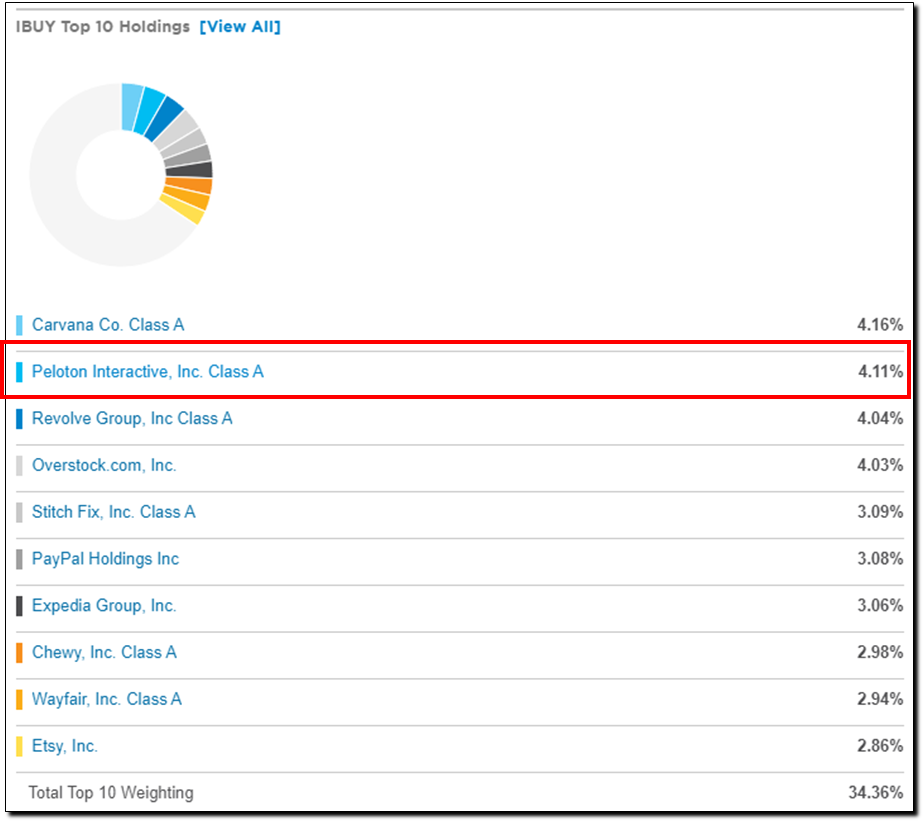This screenshot has width=924, height=822.
Task: Select the 2.86% Etsy weighting value
Action: (880, 746)
